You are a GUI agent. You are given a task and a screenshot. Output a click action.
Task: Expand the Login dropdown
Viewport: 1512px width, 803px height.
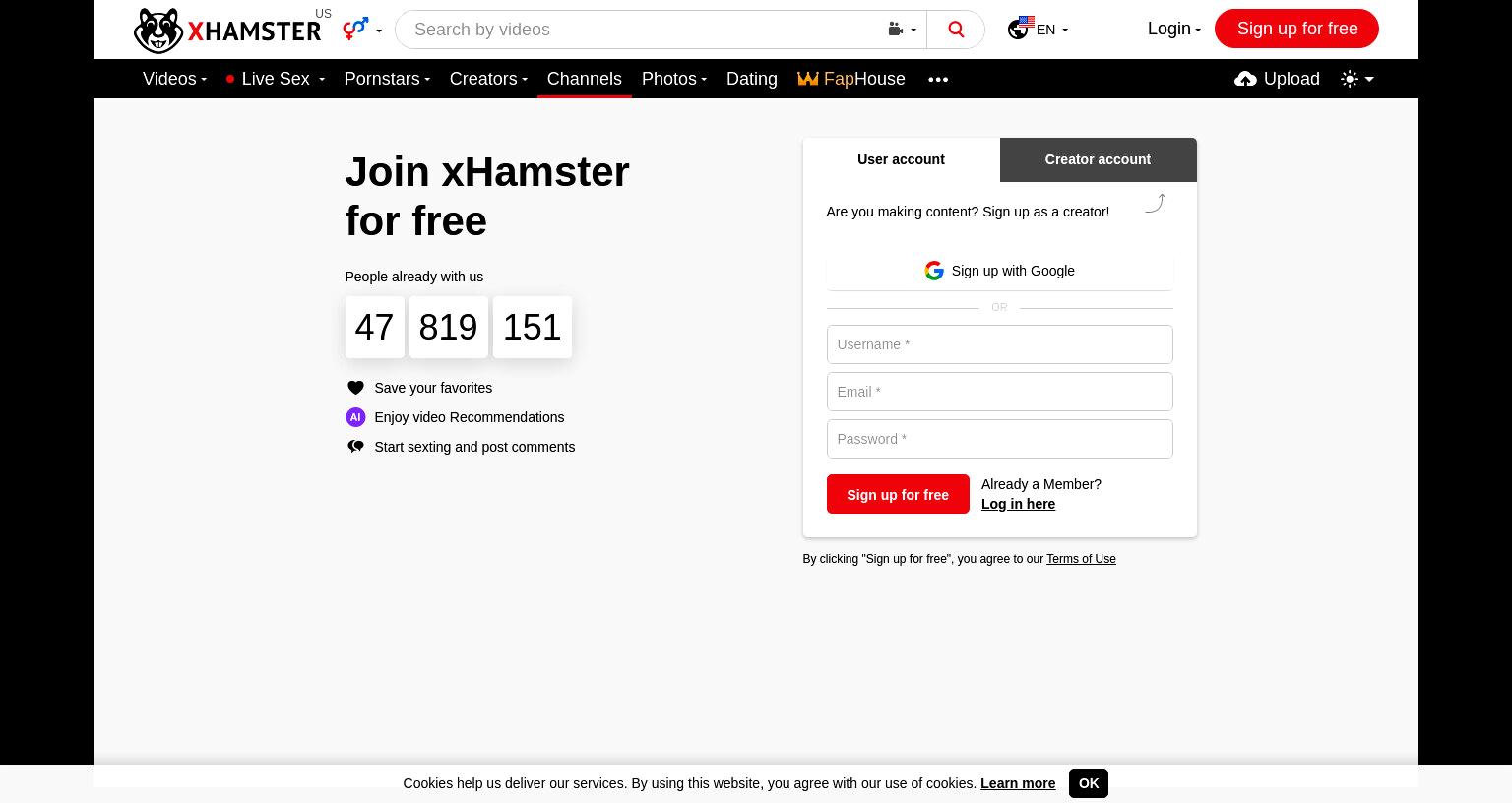[x=1174, y=29]
